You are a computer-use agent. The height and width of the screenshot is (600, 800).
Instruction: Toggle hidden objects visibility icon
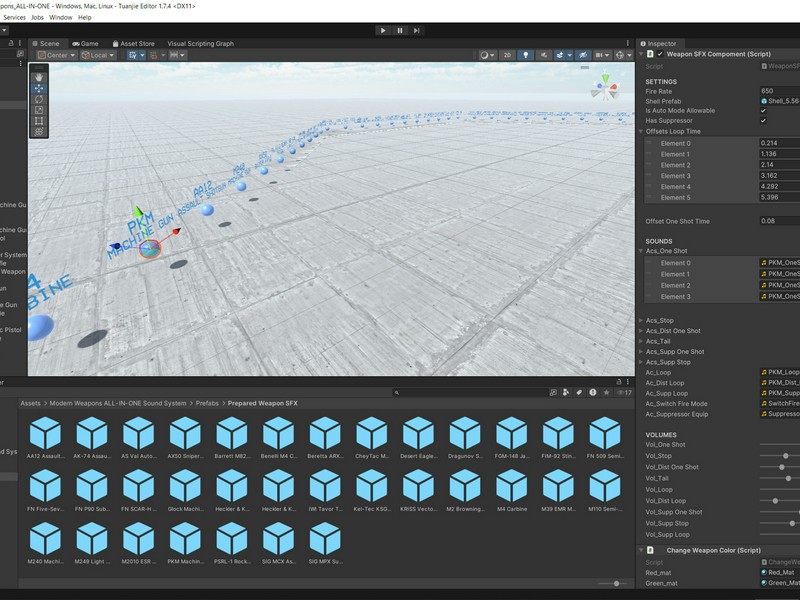click(x=584, y=55)
